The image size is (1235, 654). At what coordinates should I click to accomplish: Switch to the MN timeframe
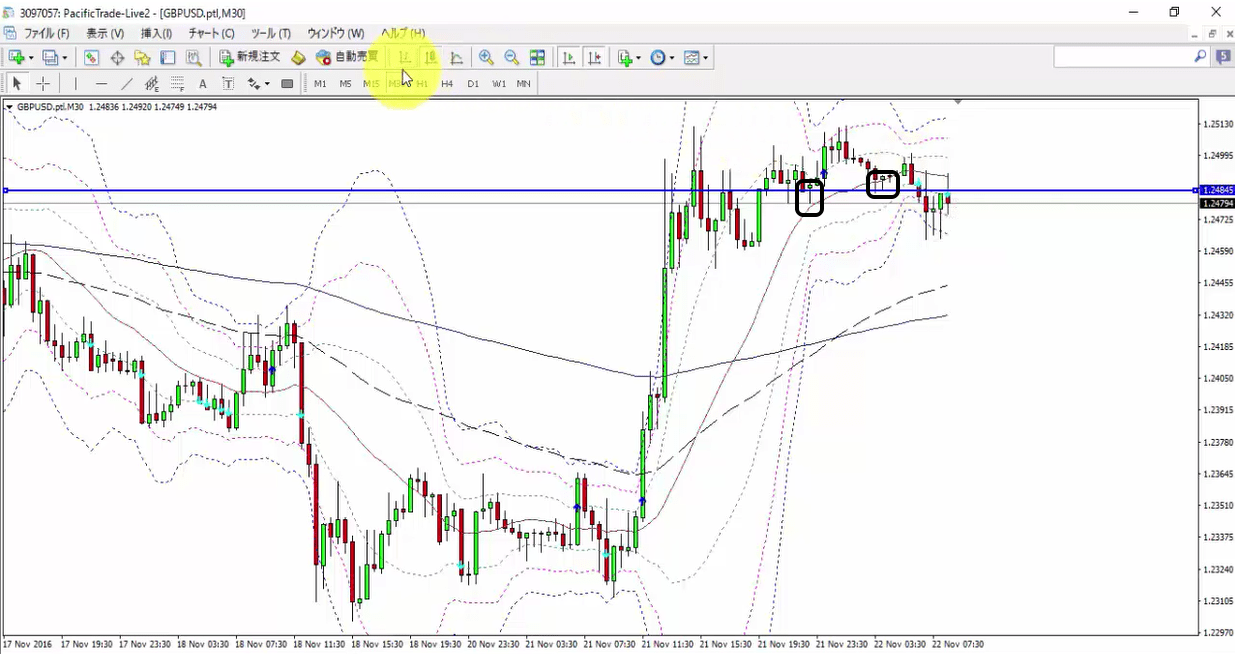tap(524, 84)
